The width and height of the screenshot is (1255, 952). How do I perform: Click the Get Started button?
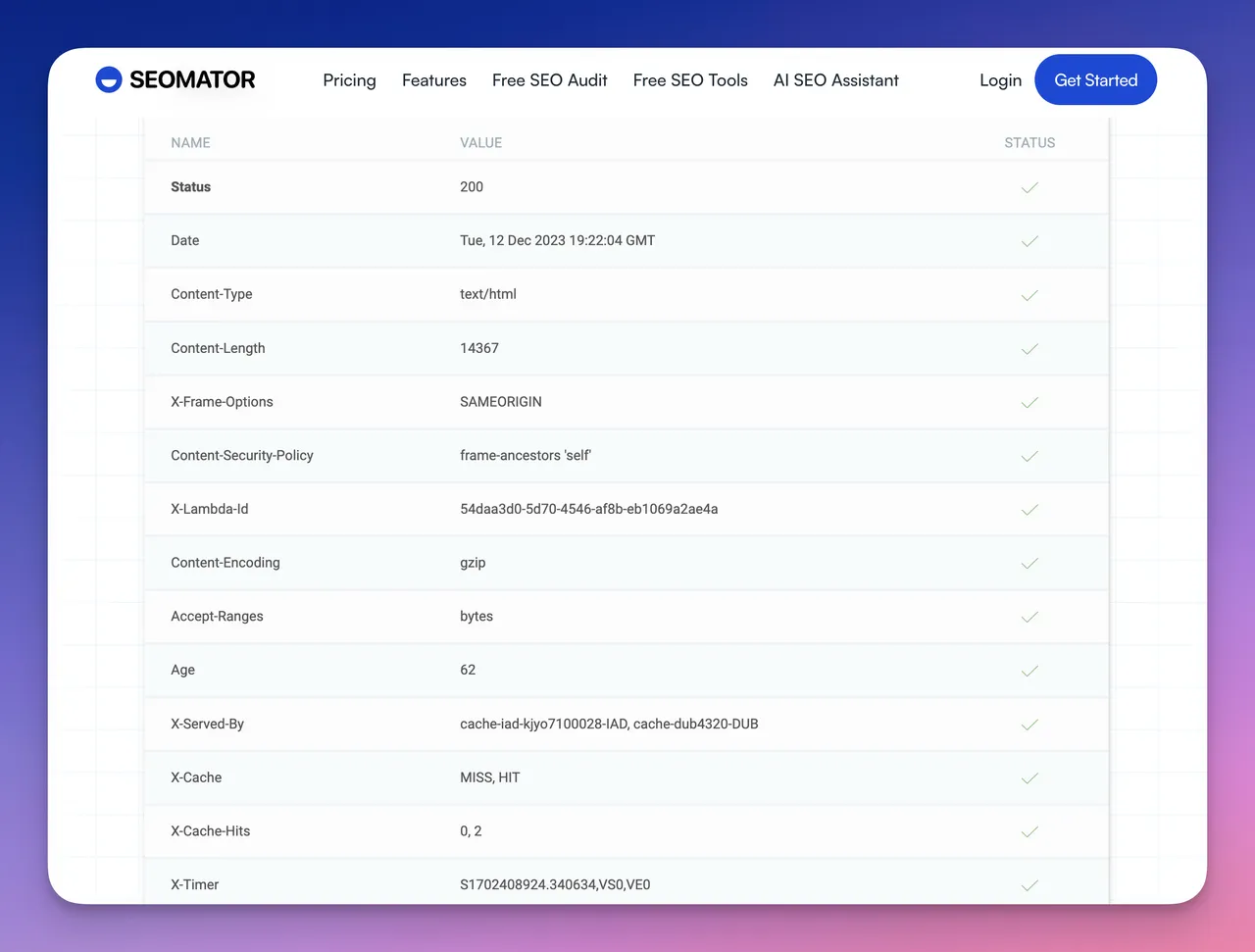pyautogui.click(x=1096, y=80)
